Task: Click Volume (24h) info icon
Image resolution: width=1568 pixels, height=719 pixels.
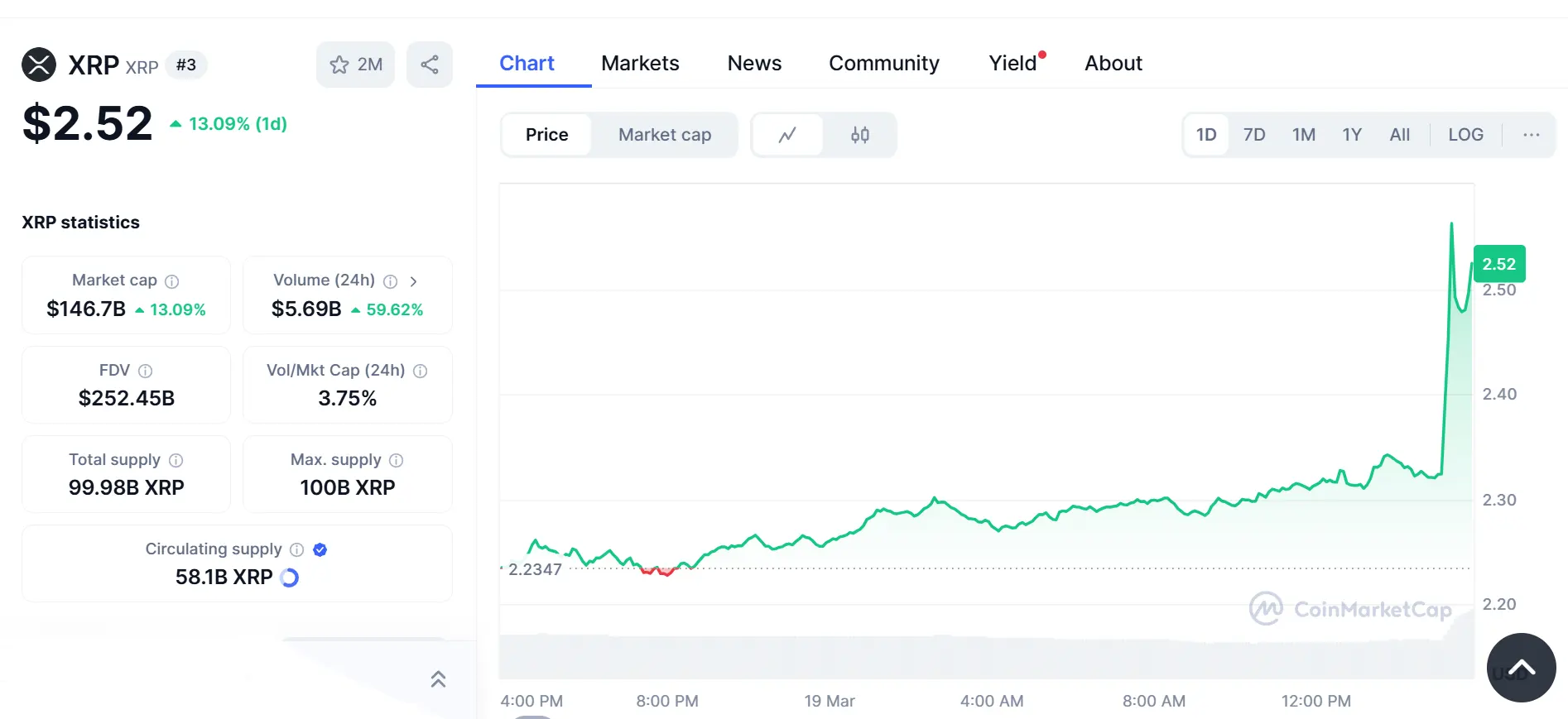Action: pyautogui.click(x=391, y=281)
